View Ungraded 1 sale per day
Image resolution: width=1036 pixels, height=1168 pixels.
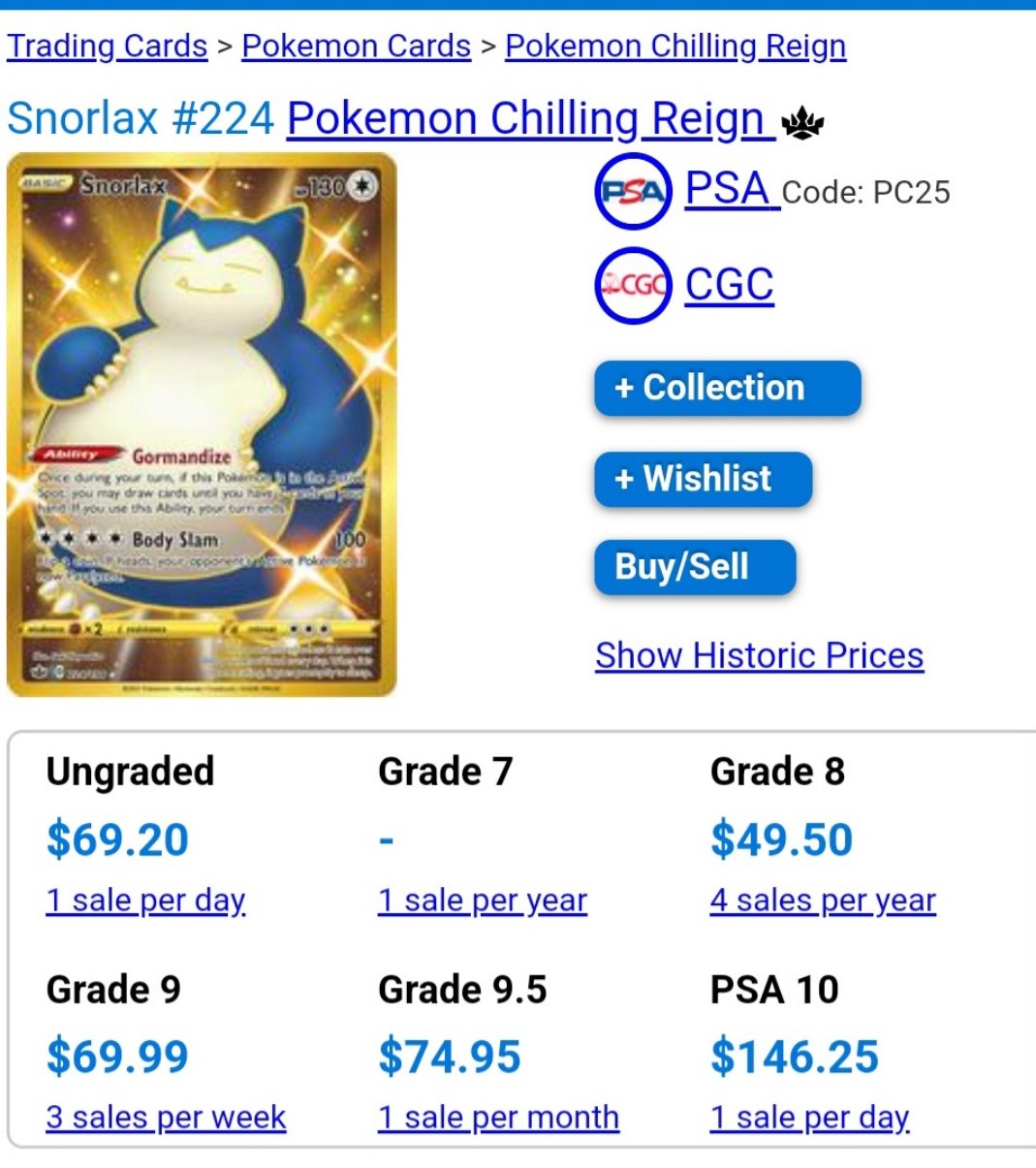tap(145, 900)
